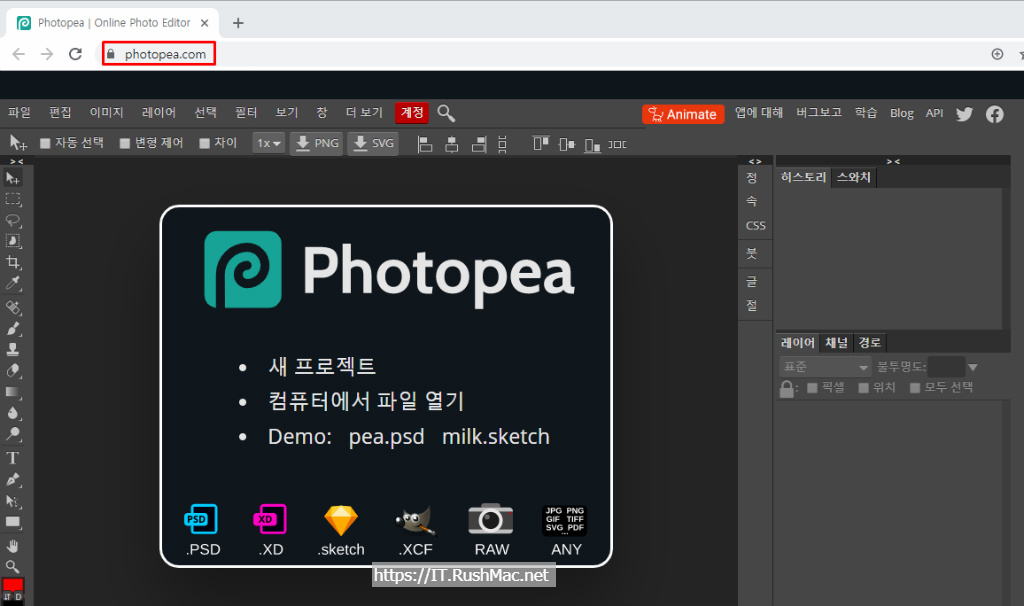
Task: Select the Hand tool
Action: [13, 545]
